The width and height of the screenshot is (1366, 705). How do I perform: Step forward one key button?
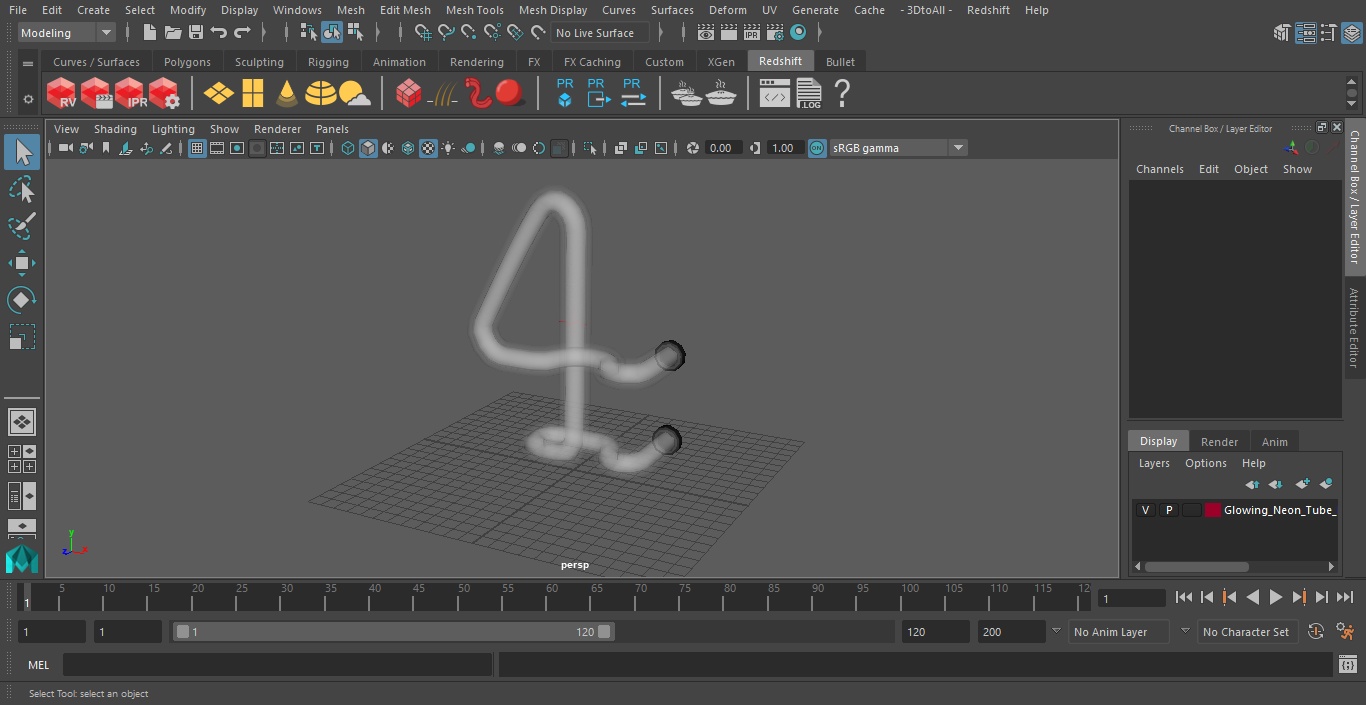pyautogui.click(x=1299, y=597)
